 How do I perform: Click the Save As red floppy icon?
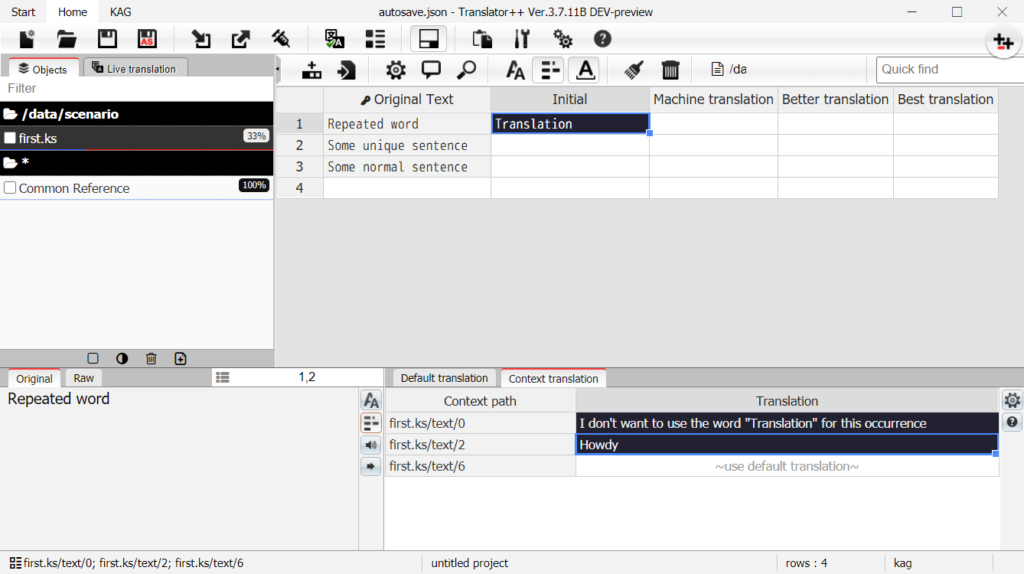pyautogui.click(x=147, y=39)
